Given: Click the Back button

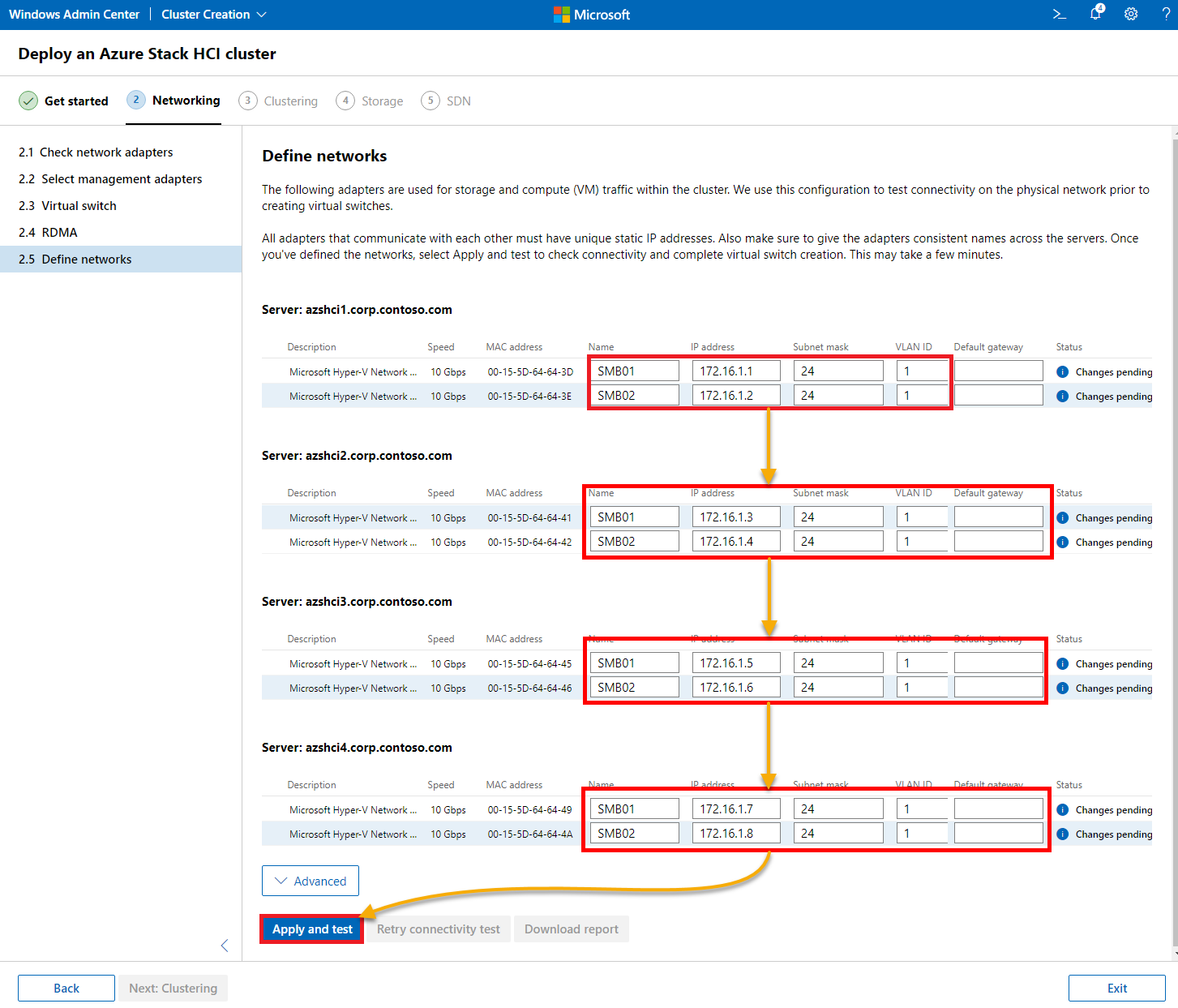Looking at the screenshot, I should pos(66,988).
